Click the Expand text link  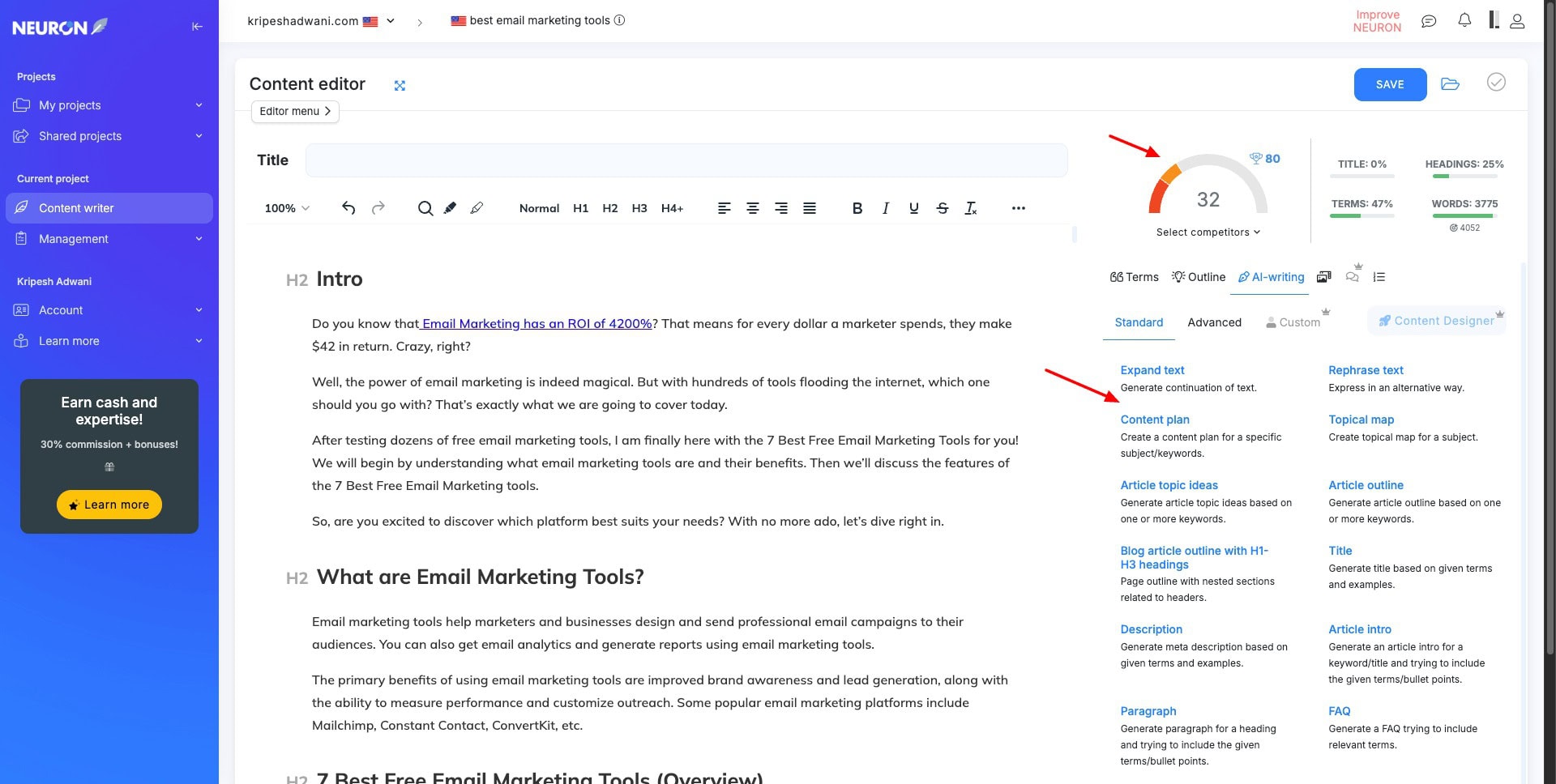[1152, 370]
